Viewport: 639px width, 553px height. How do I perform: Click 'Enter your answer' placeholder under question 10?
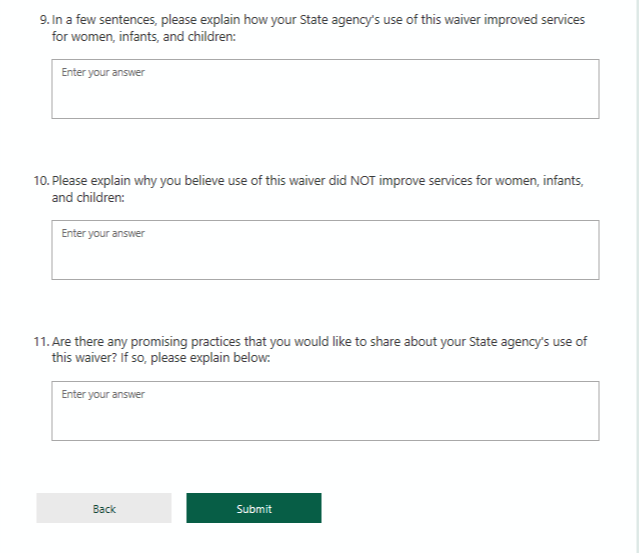(x=103, y=234)
